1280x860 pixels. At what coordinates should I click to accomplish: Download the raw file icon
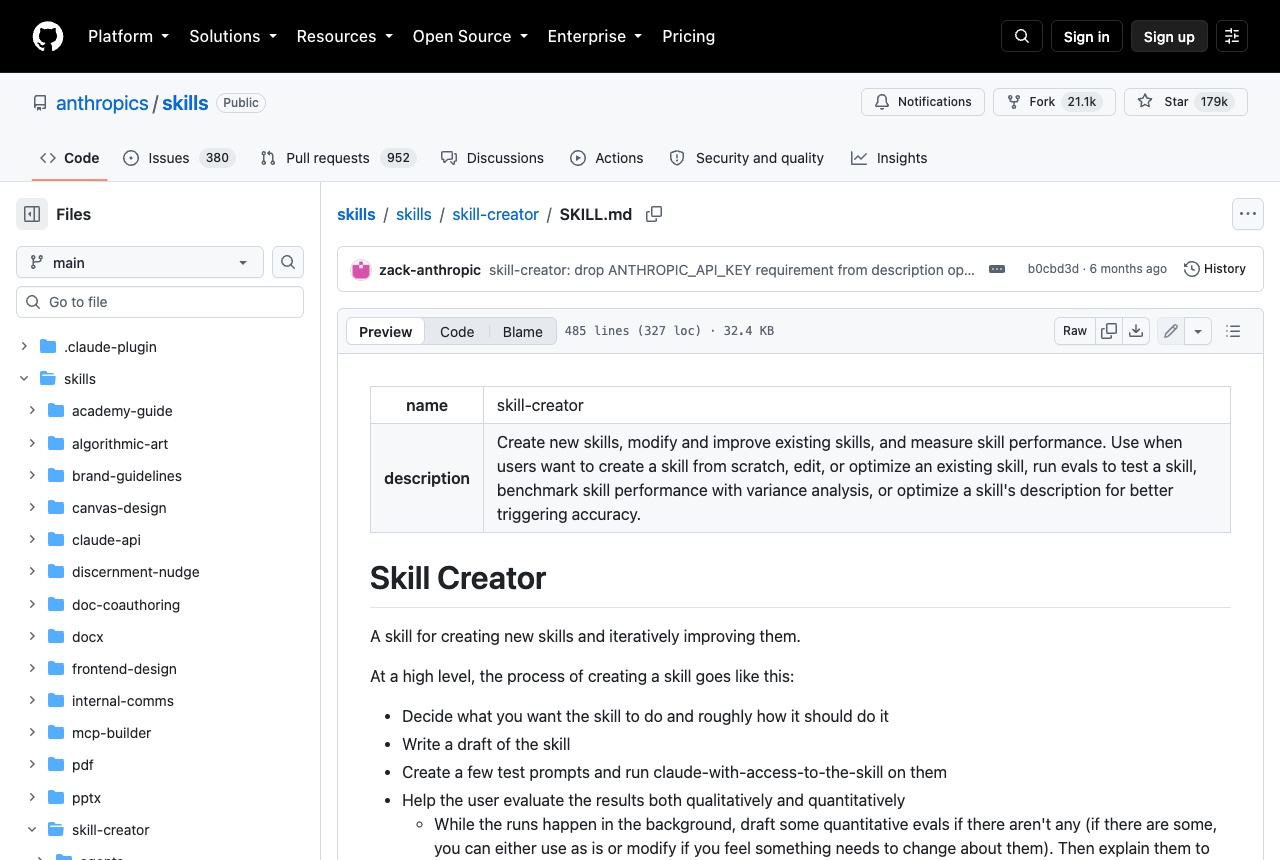pyautogui.click(x=1136, y=331)
